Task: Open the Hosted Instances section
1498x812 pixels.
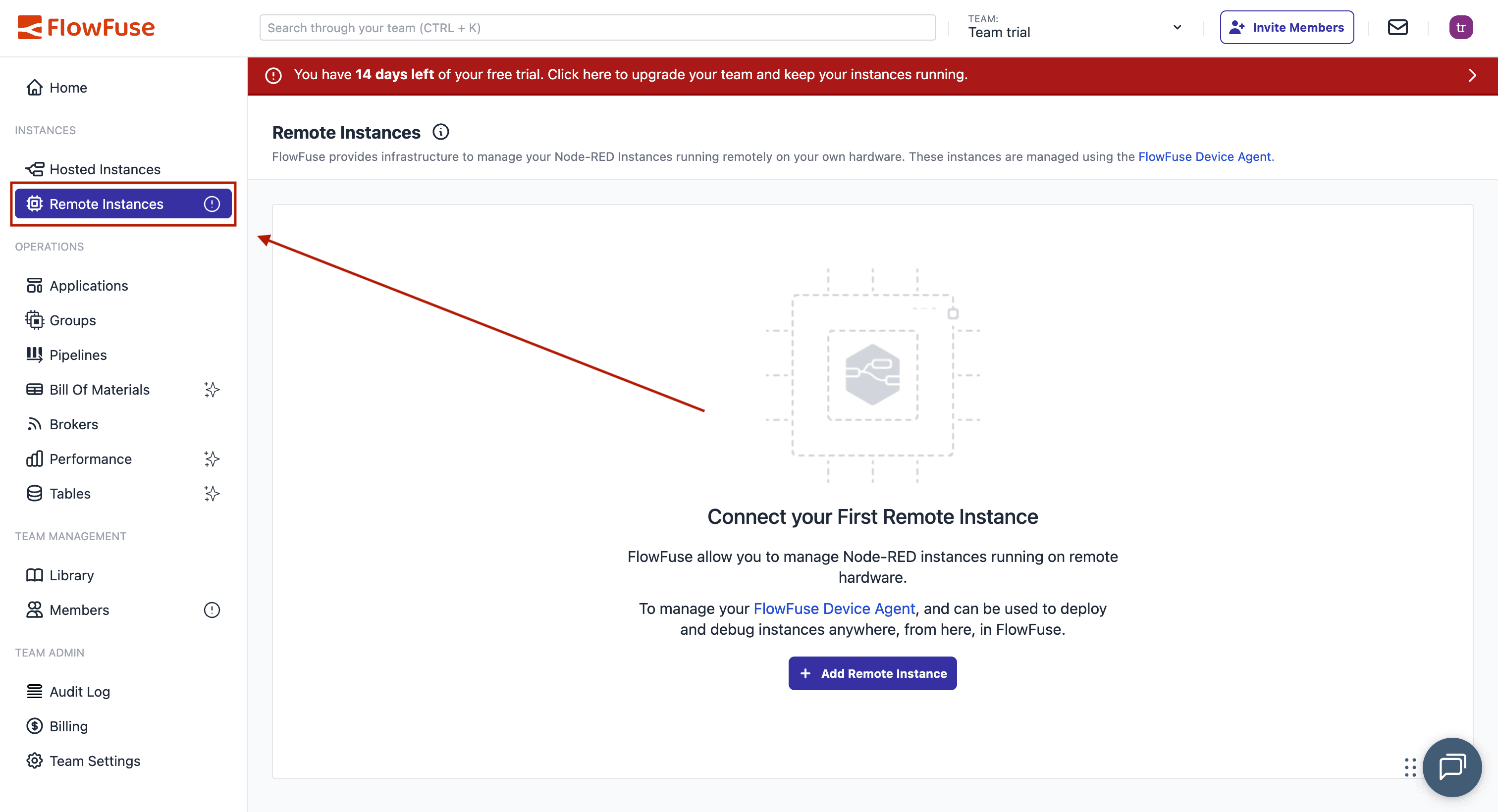Action: 105,169
